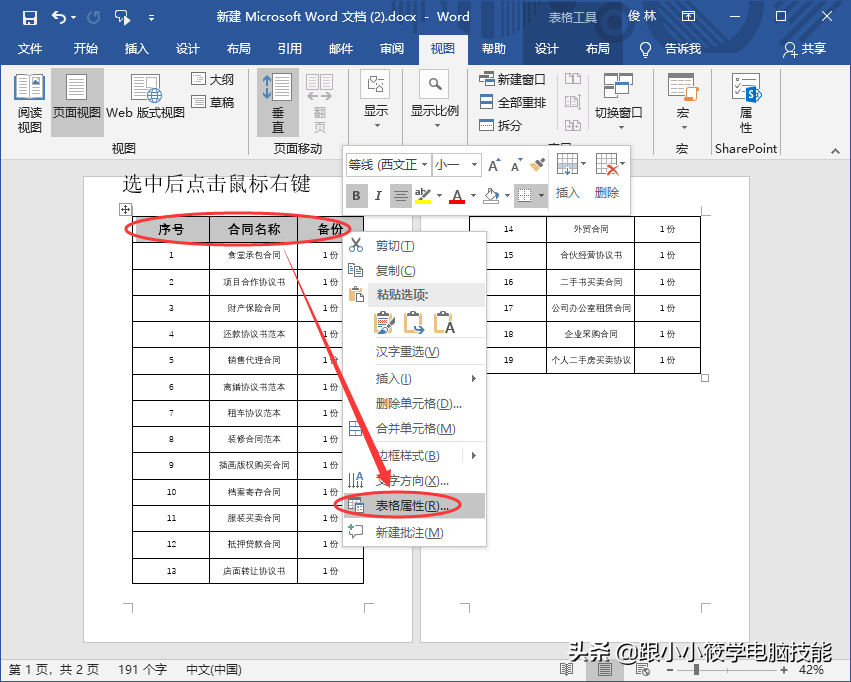Switch to Draft view (草稿)
851x682 pixels.
click(213, 102)
